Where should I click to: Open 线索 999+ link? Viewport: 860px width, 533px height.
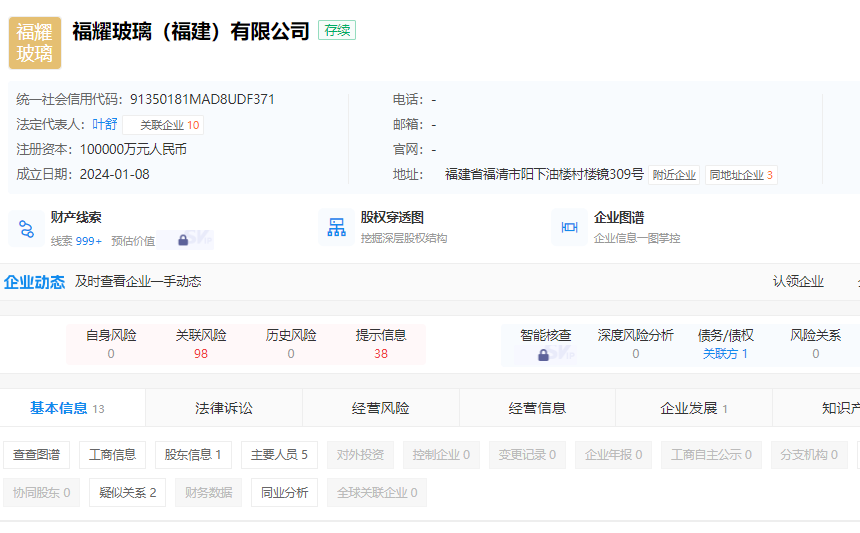(76, 241)
